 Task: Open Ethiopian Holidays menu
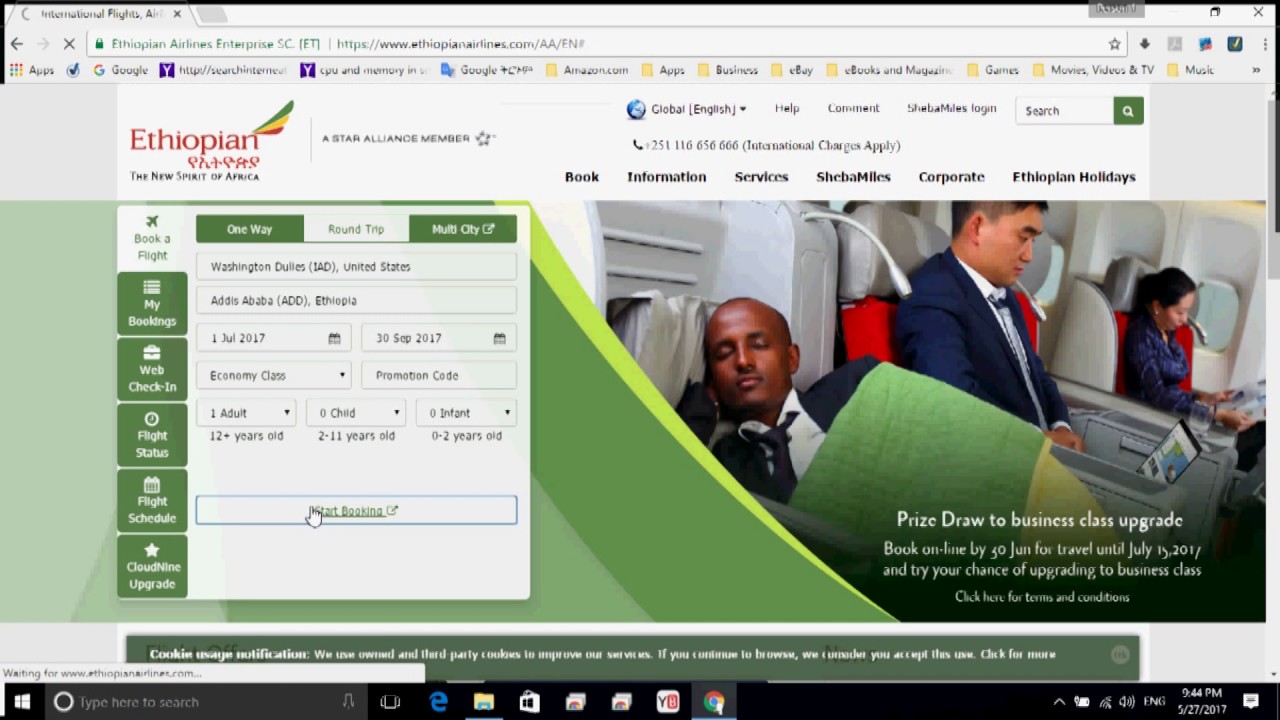pyautogui.click(x=1074, y=177)
